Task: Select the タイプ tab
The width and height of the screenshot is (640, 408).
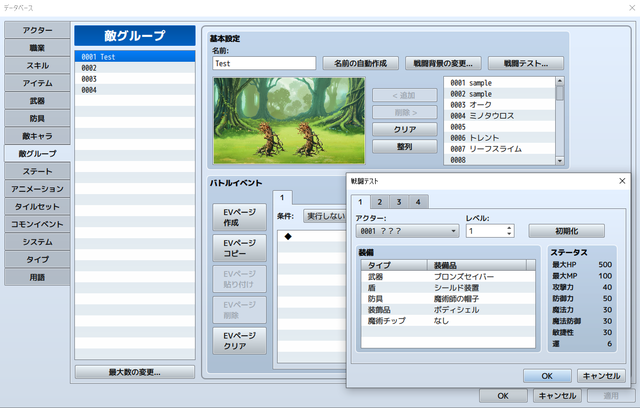Action: click(x=37, y=259)
